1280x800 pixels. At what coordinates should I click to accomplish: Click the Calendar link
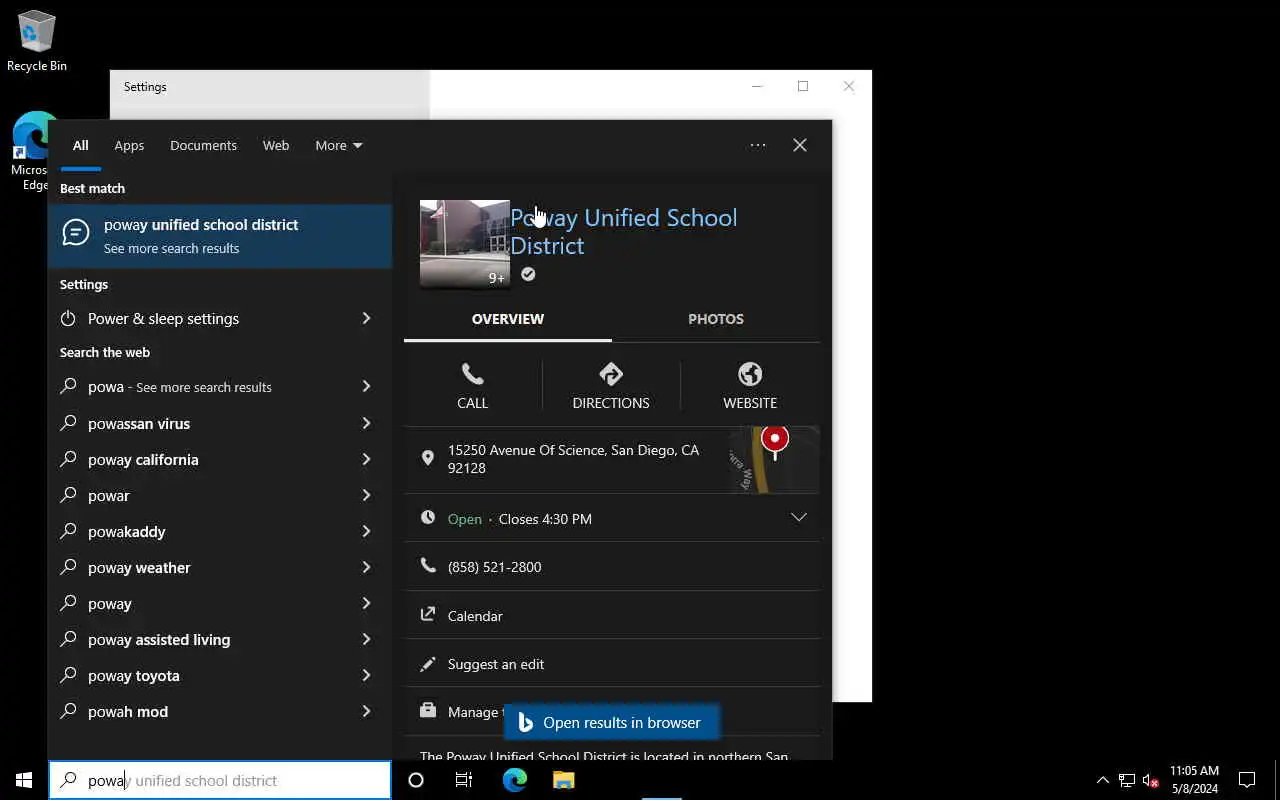pyautogui.click(x=475, y=616)
